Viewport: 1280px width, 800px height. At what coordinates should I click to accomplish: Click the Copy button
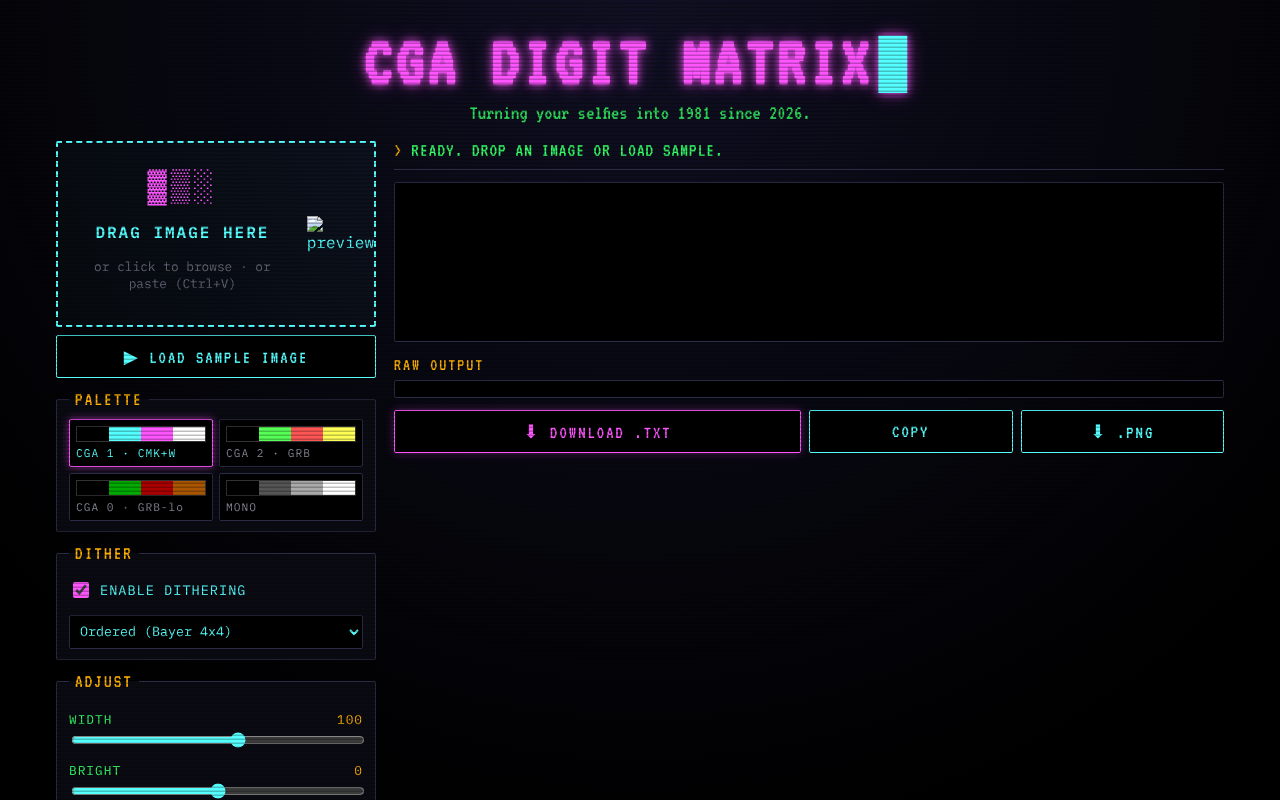(911, 432)
